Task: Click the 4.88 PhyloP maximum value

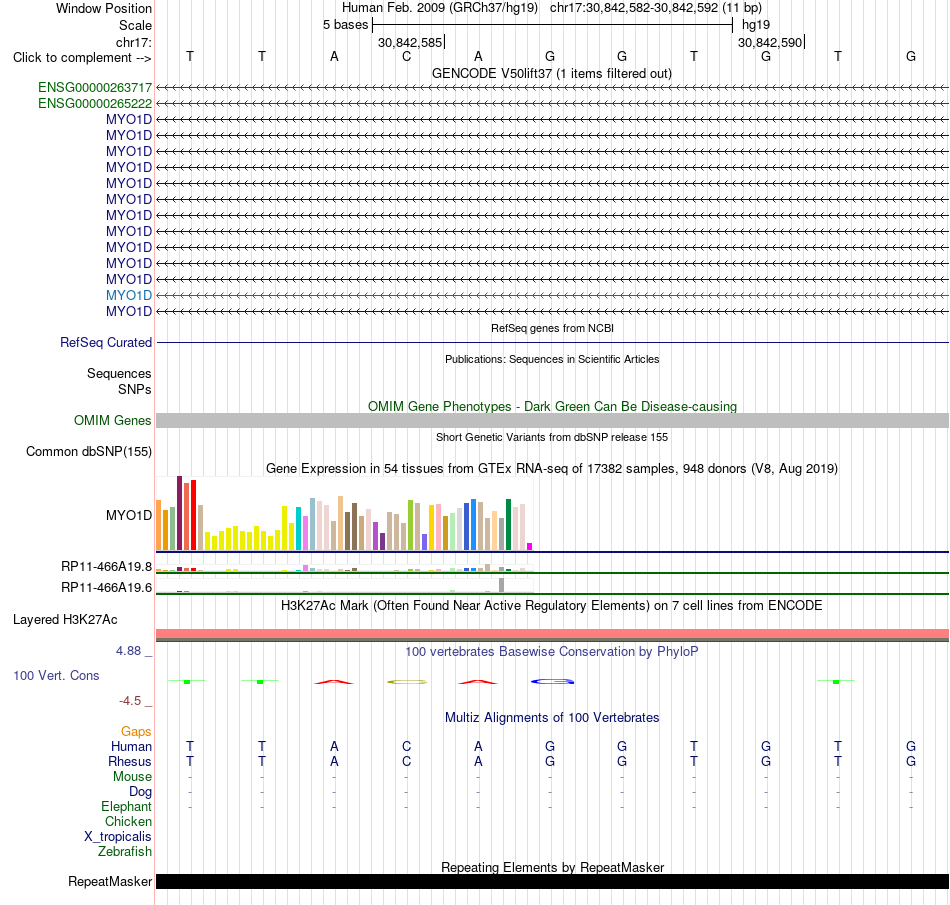Action: tap(128, 651)
